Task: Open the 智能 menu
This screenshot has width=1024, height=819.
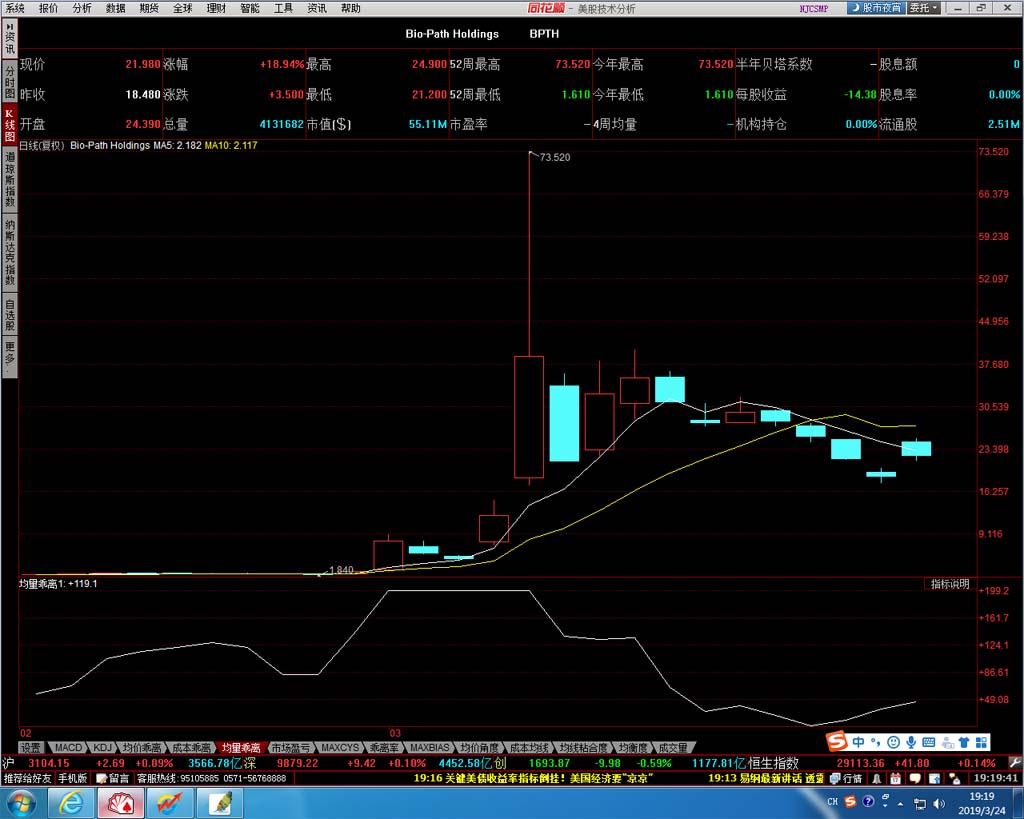Action: pos(249,8)
